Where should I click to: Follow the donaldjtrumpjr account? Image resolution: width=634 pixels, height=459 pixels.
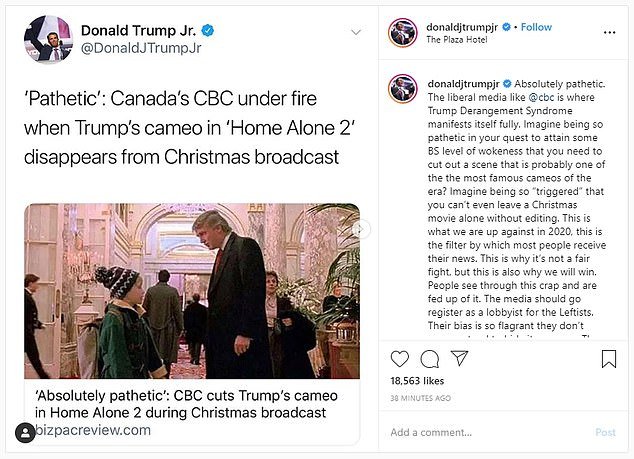coord(535,27)
